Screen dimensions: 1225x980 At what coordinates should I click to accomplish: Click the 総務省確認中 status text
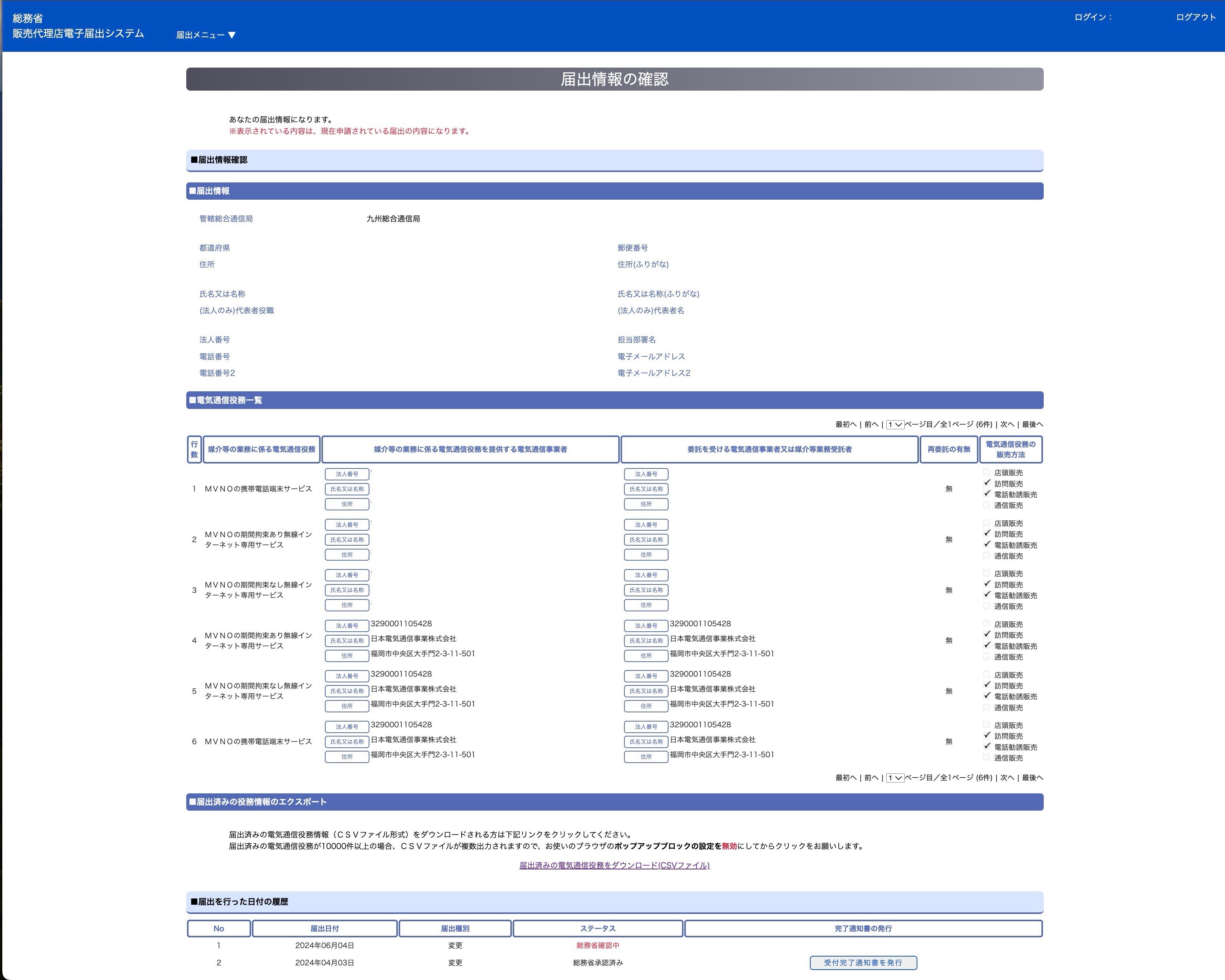coord(598,945)
